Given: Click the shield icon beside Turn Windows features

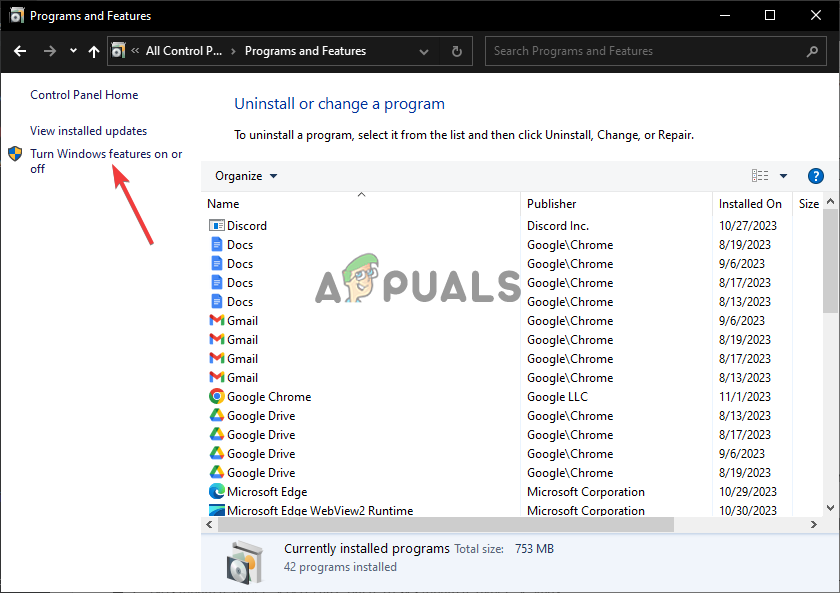Looking at the screenshot, I should tap(14, 154).
